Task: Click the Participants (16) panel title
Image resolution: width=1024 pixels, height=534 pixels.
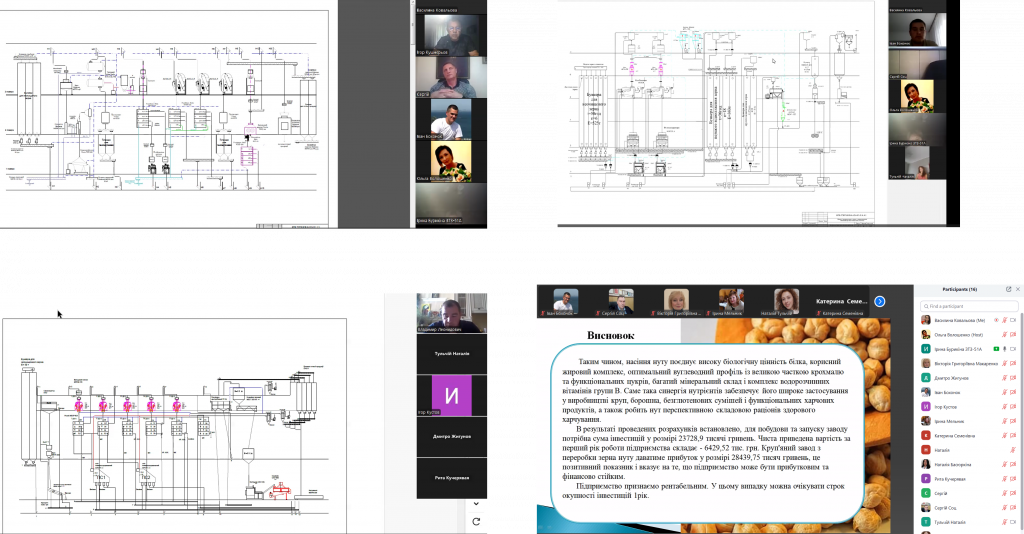Action: pyautogui.click(x=959, y=289)
